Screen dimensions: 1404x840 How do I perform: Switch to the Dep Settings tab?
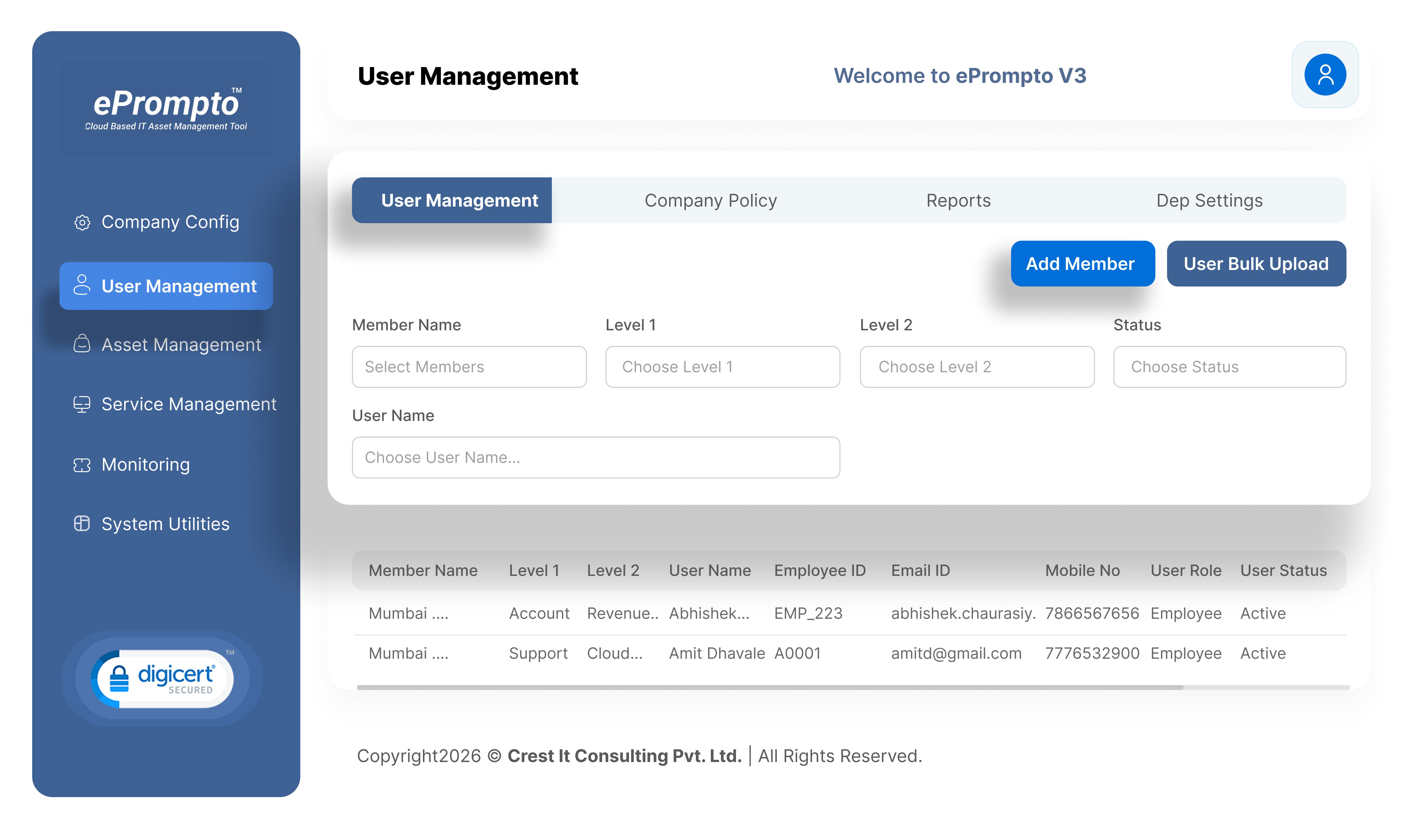tap(1209, 200)
